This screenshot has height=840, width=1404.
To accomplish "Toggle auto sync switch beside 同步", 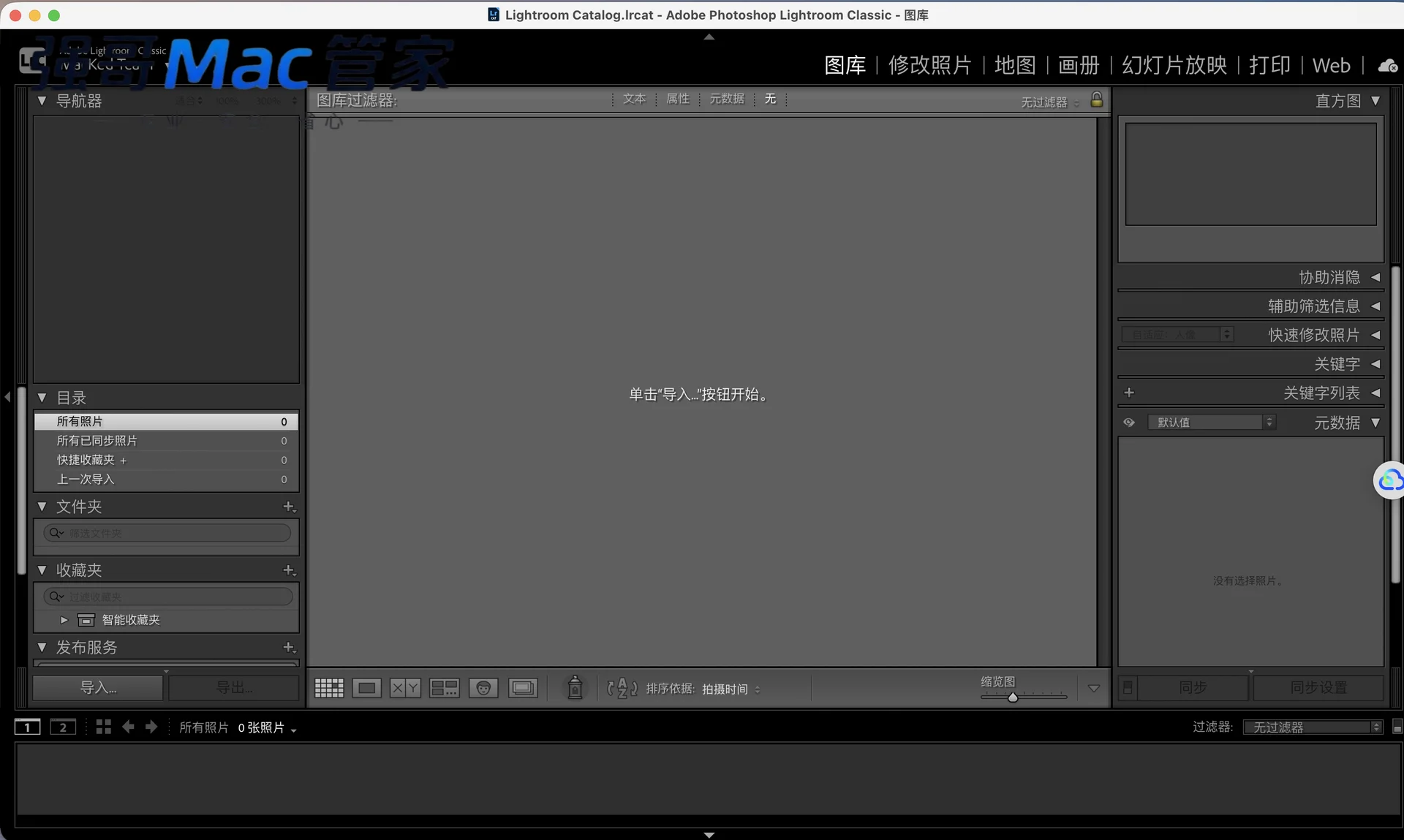I will click(1128, 687).
